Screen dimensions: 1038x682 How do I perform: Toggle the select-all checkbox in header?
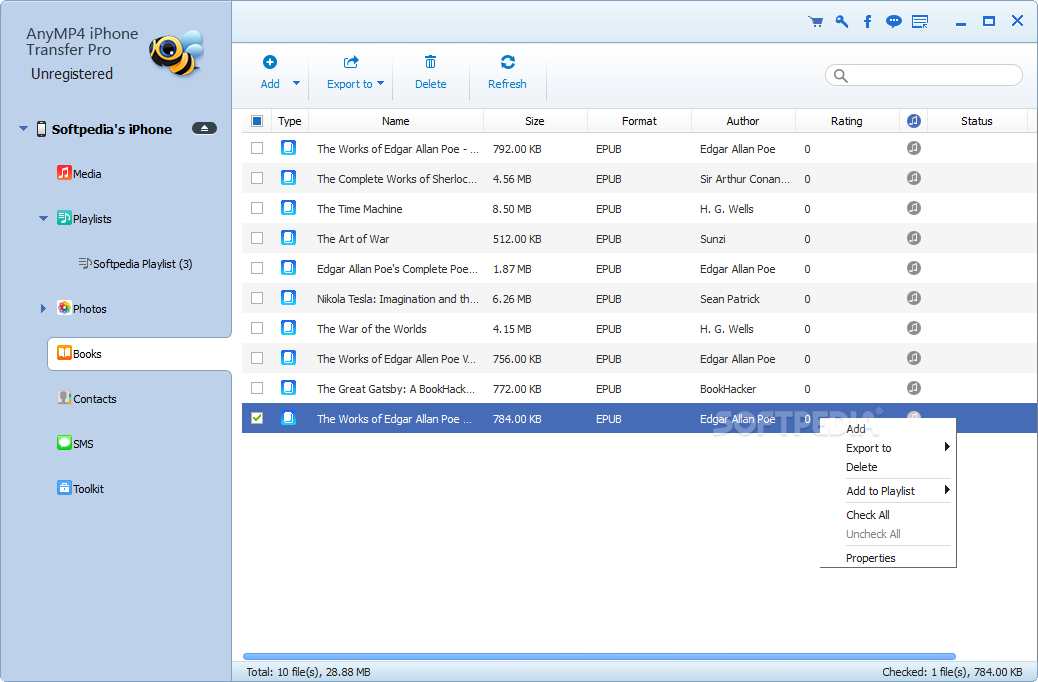257,121
